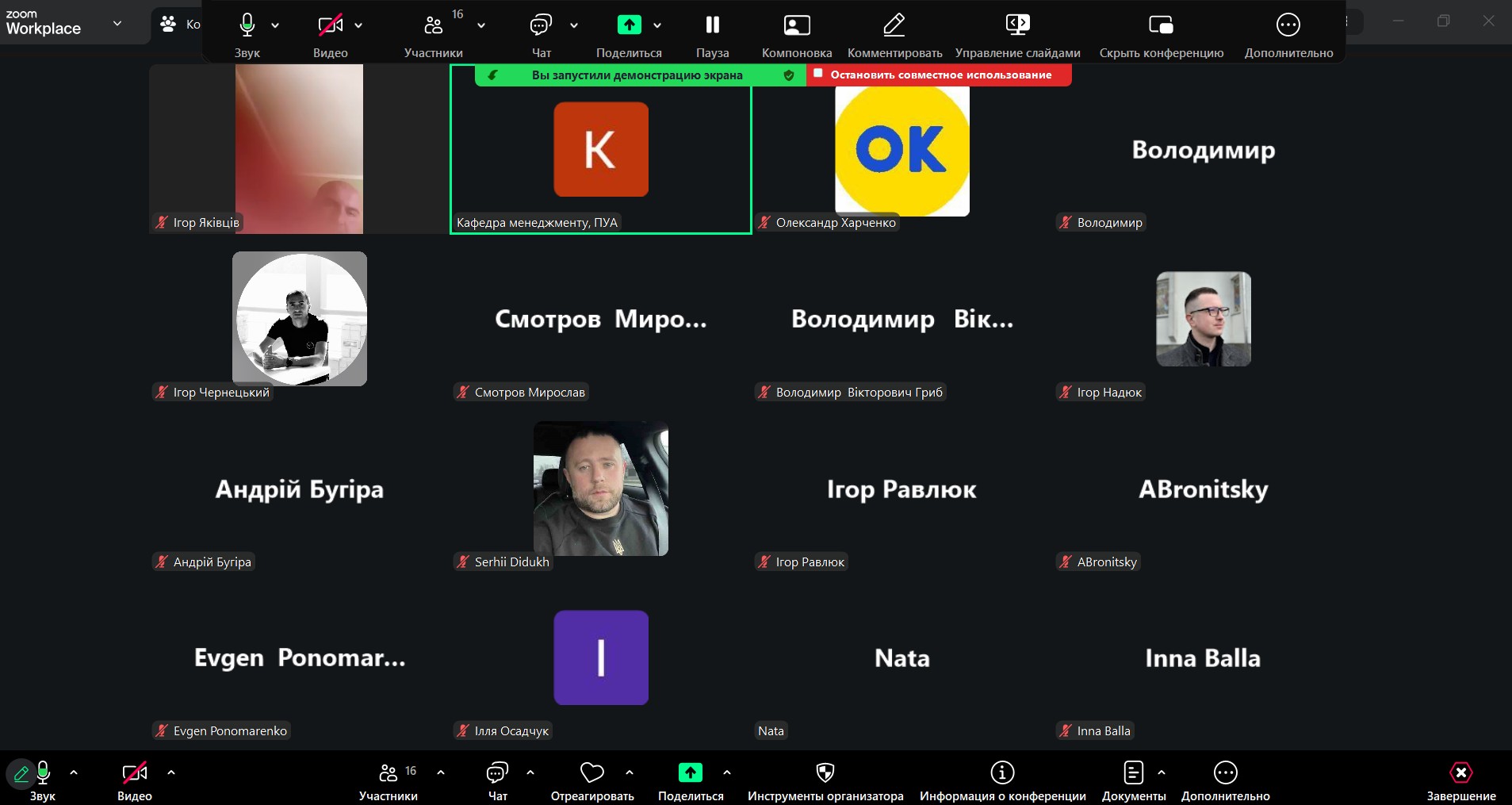The height and width of the screenshot is (805, 1512).
Task: Open Информация о конференции info icon
Action: (x=1002, y=772)
